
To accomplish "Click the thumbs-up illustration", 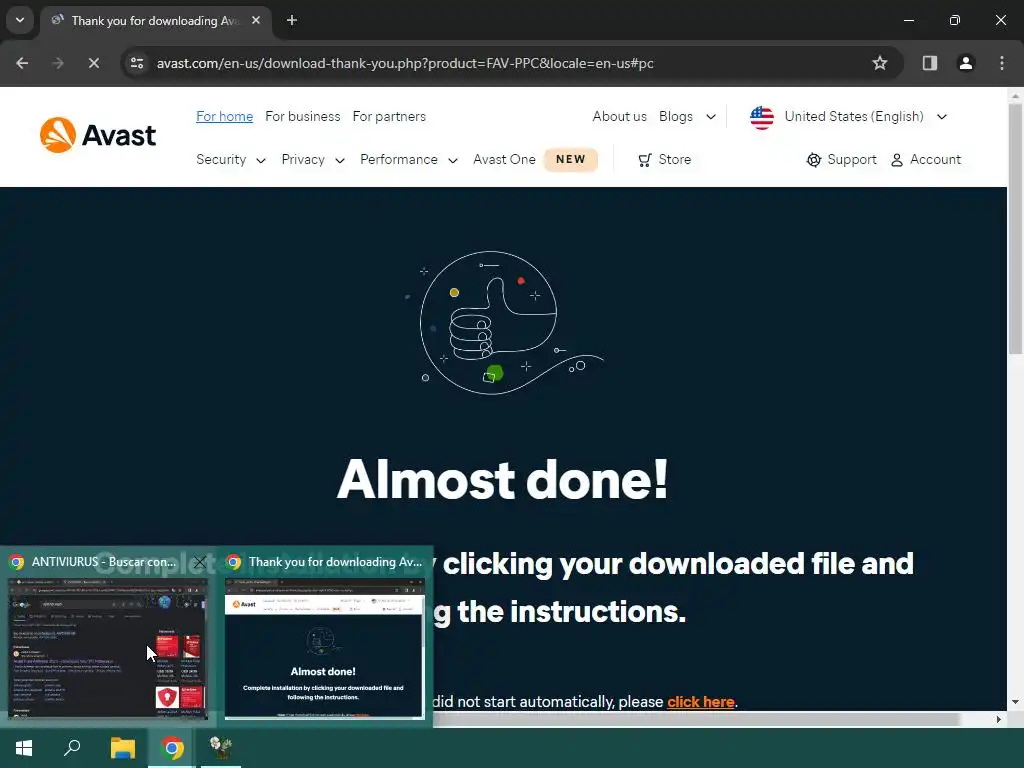I will click(x=503, y=323).
